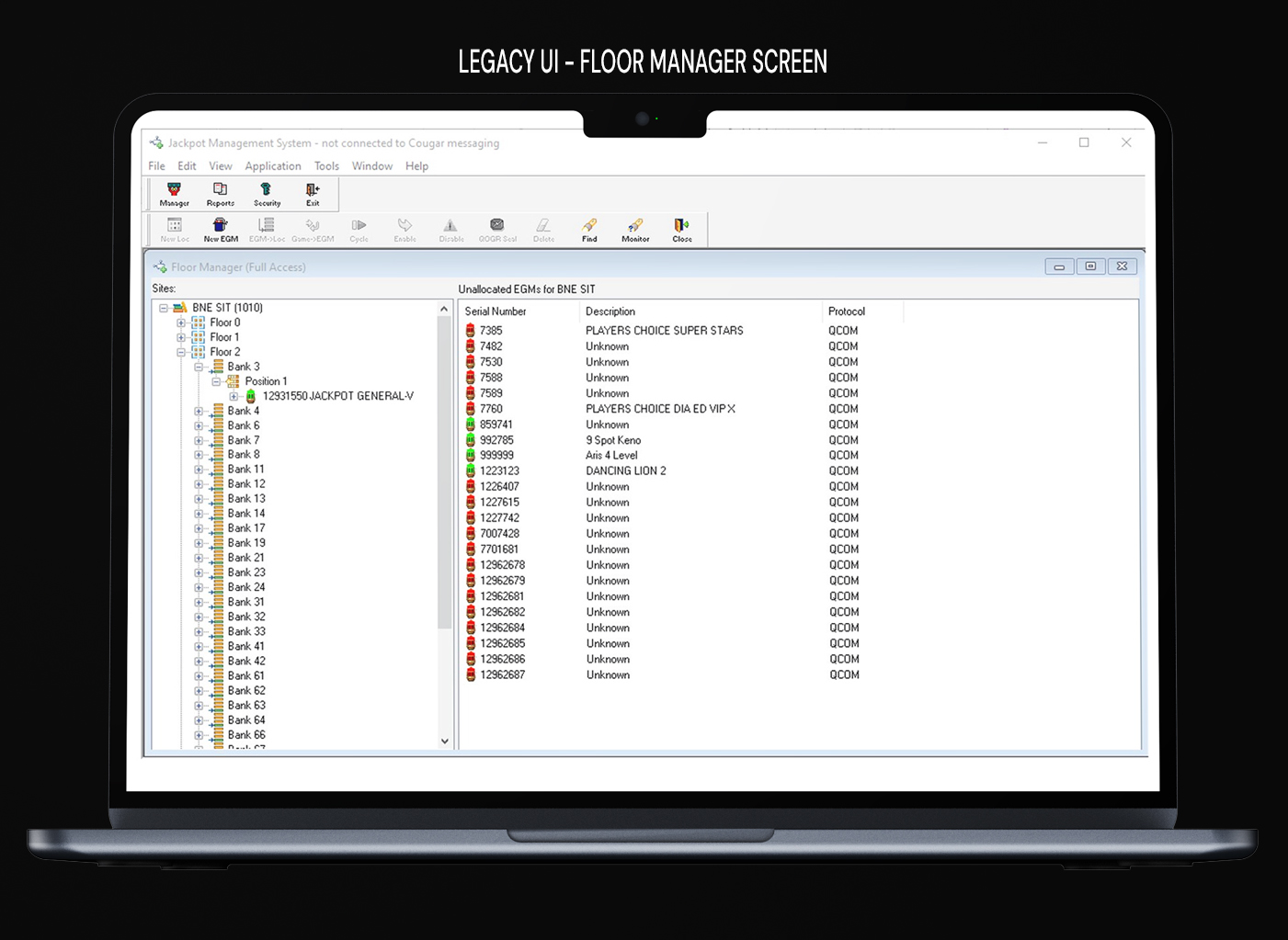The height and width of the screenshot is (940, 1288).
Task: Expand the Floor 0 tree node
Action: (181, 323)
